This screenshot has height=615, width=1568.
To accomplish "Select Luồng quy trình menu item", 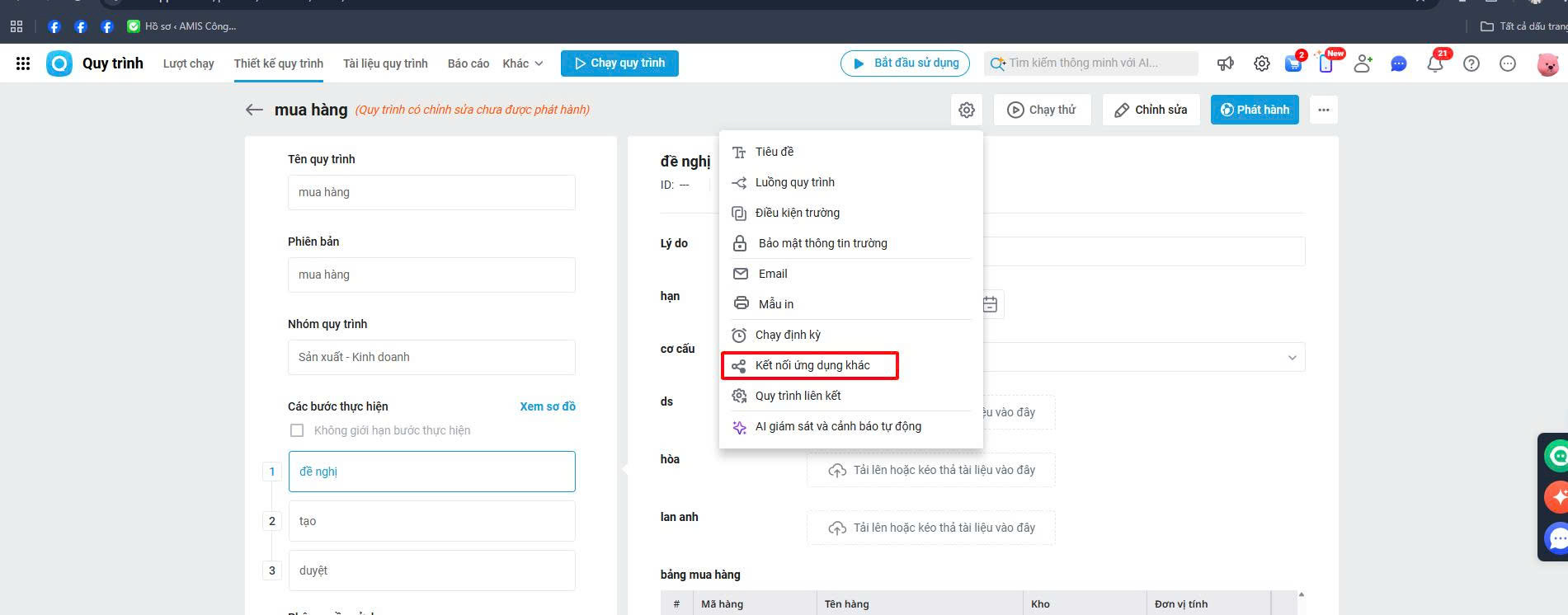I will 850,182.
